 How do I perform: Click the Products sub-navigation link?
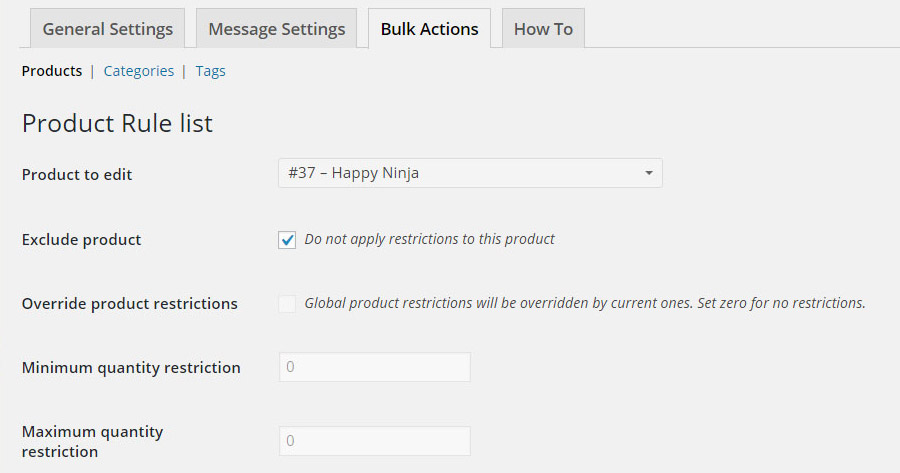click(x=52, y=71)
